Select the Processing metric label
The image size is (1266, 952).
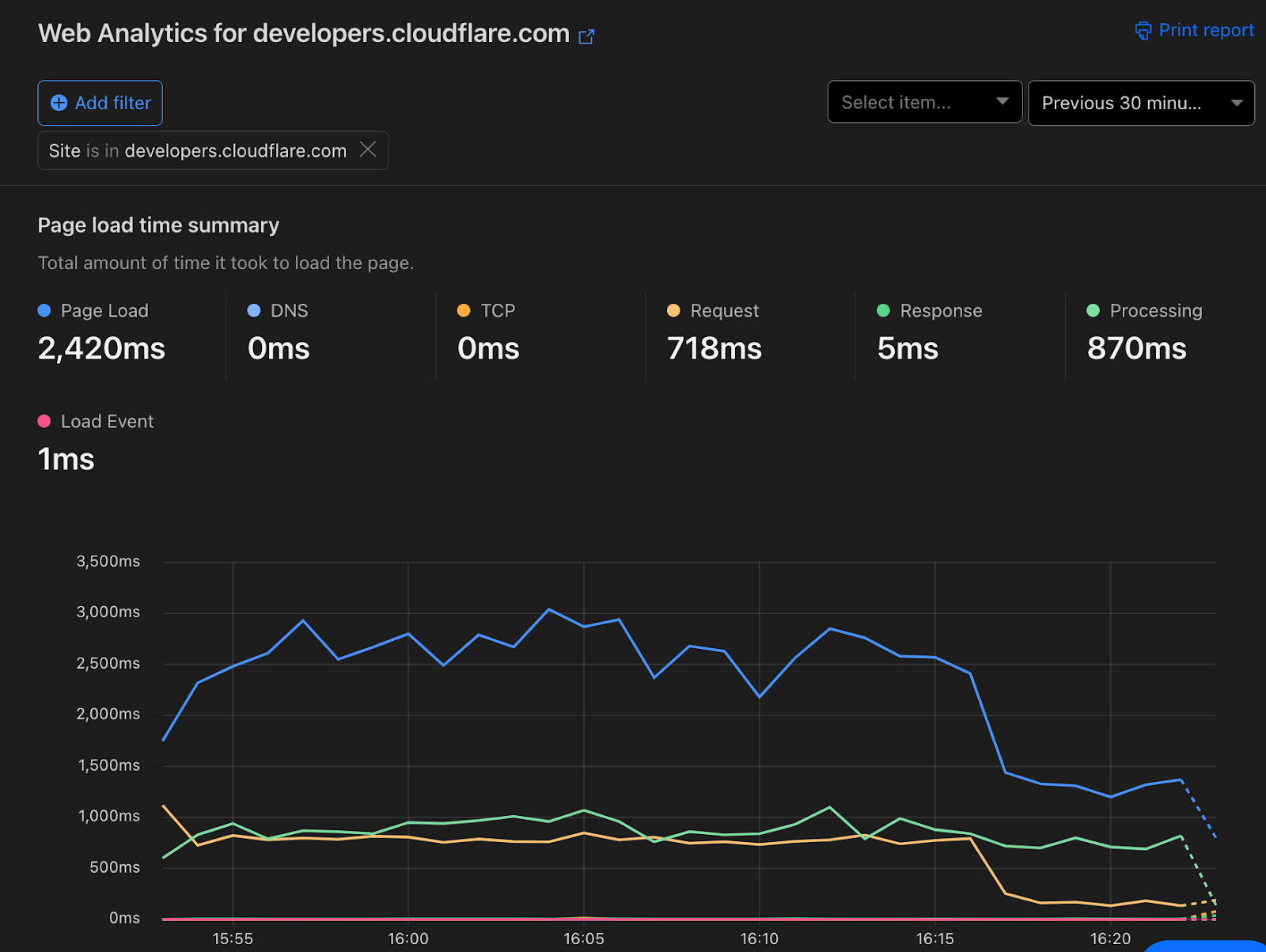[x=1156, y=311]
